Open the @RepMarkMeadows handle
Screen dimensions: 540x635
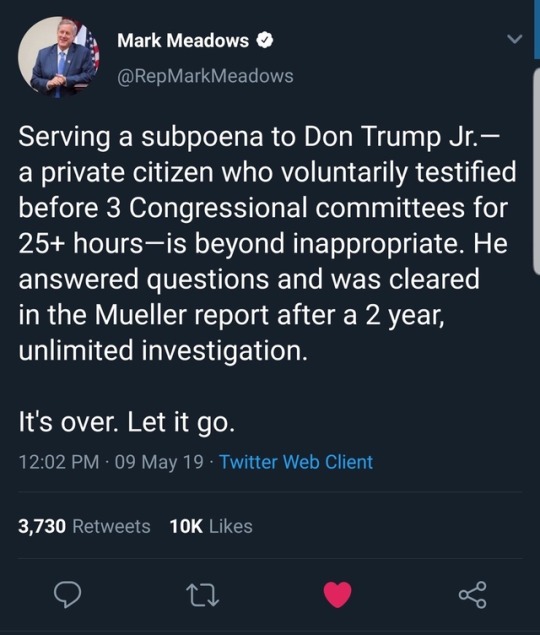[205, 76]
